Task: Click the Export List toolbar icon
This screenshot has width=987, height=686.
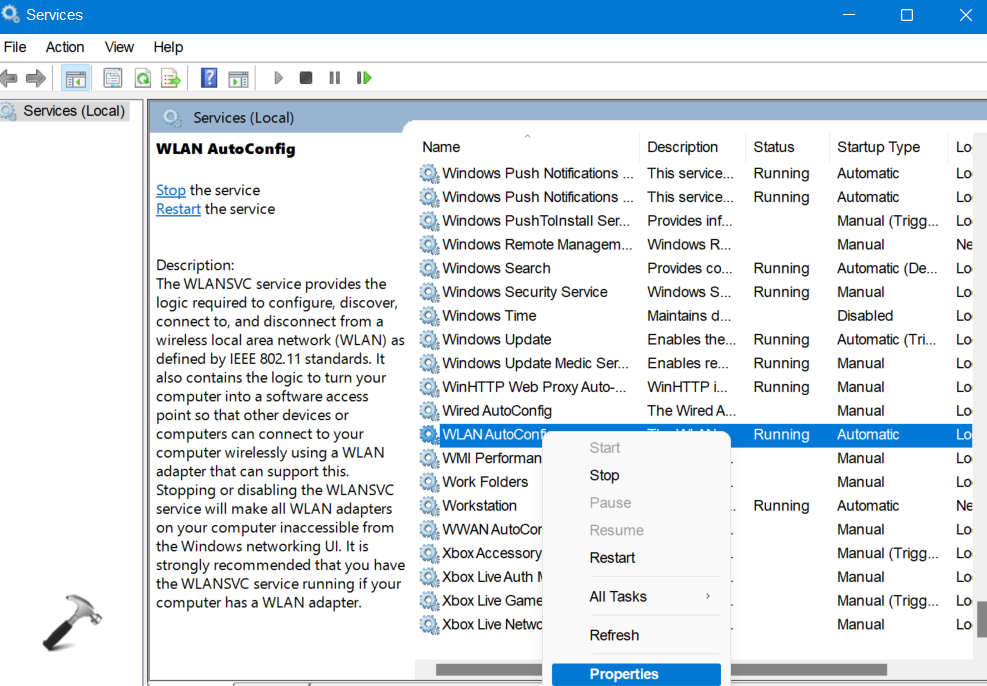Action: [171, 78]
